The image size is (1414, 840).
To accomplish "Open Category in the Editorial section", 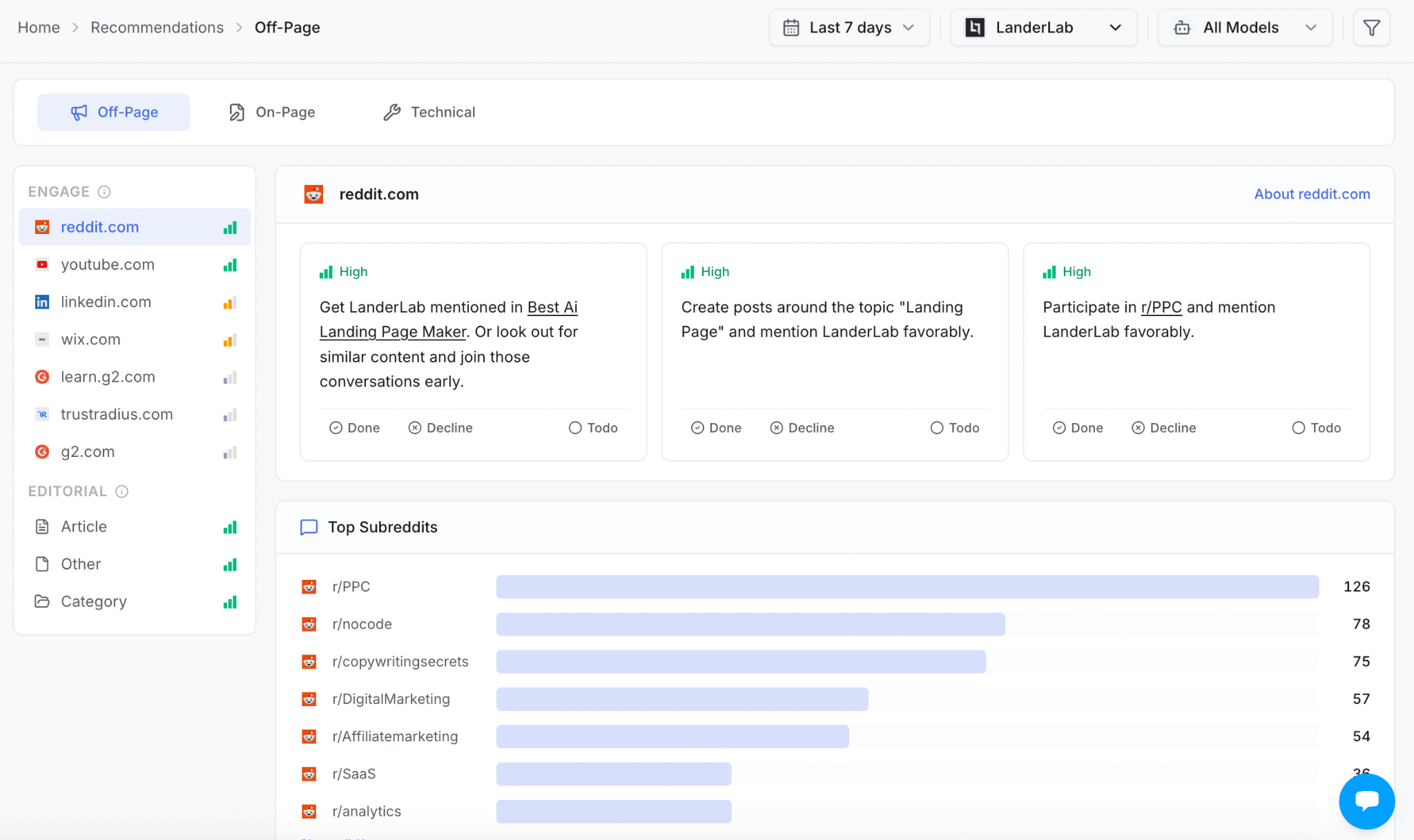I will [94, 602].
